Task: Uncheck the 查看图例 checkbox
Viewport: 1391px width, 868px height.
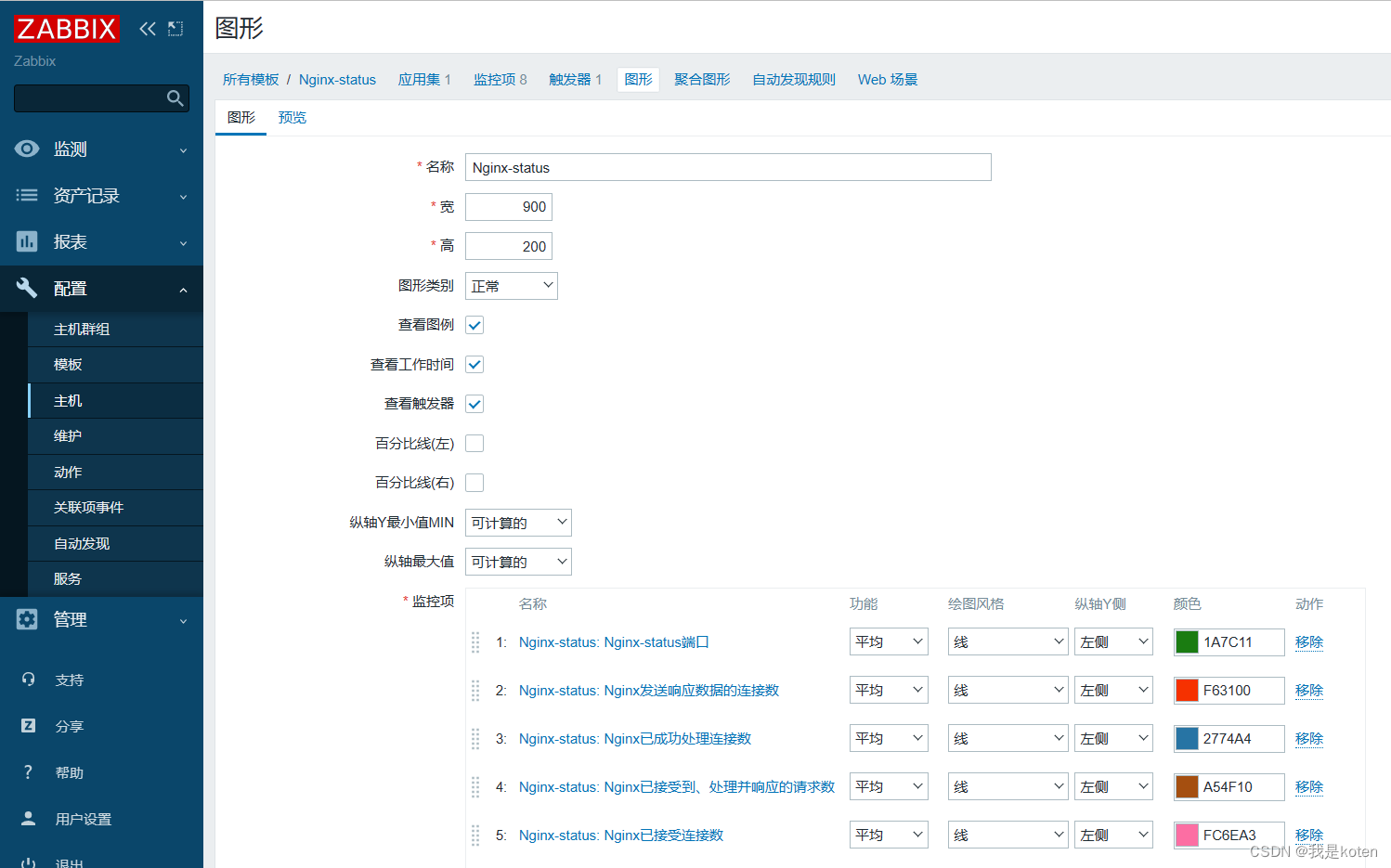Action: [474, 325]
